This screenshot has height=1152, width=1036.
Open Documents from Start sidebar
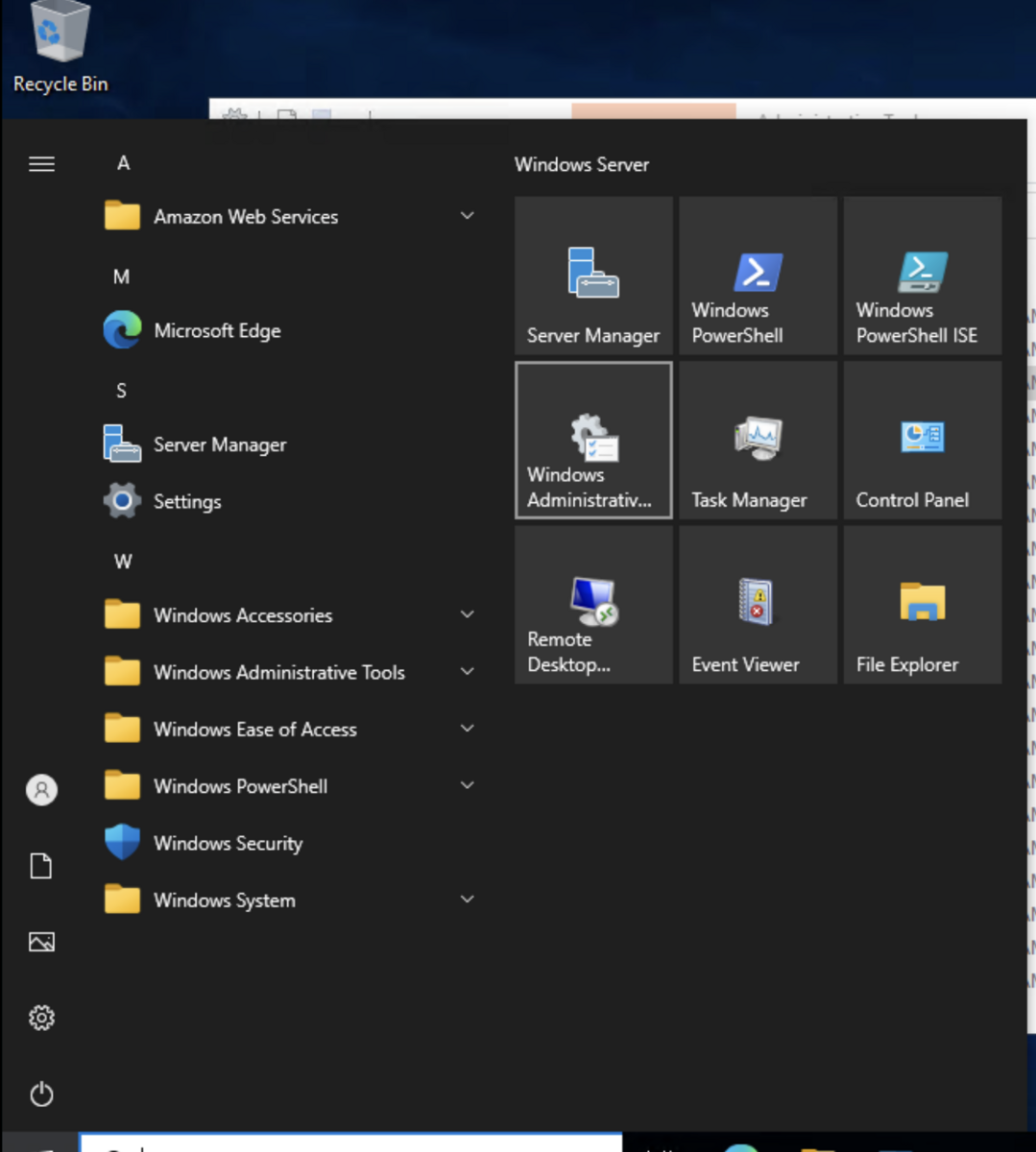coord(41,866)
